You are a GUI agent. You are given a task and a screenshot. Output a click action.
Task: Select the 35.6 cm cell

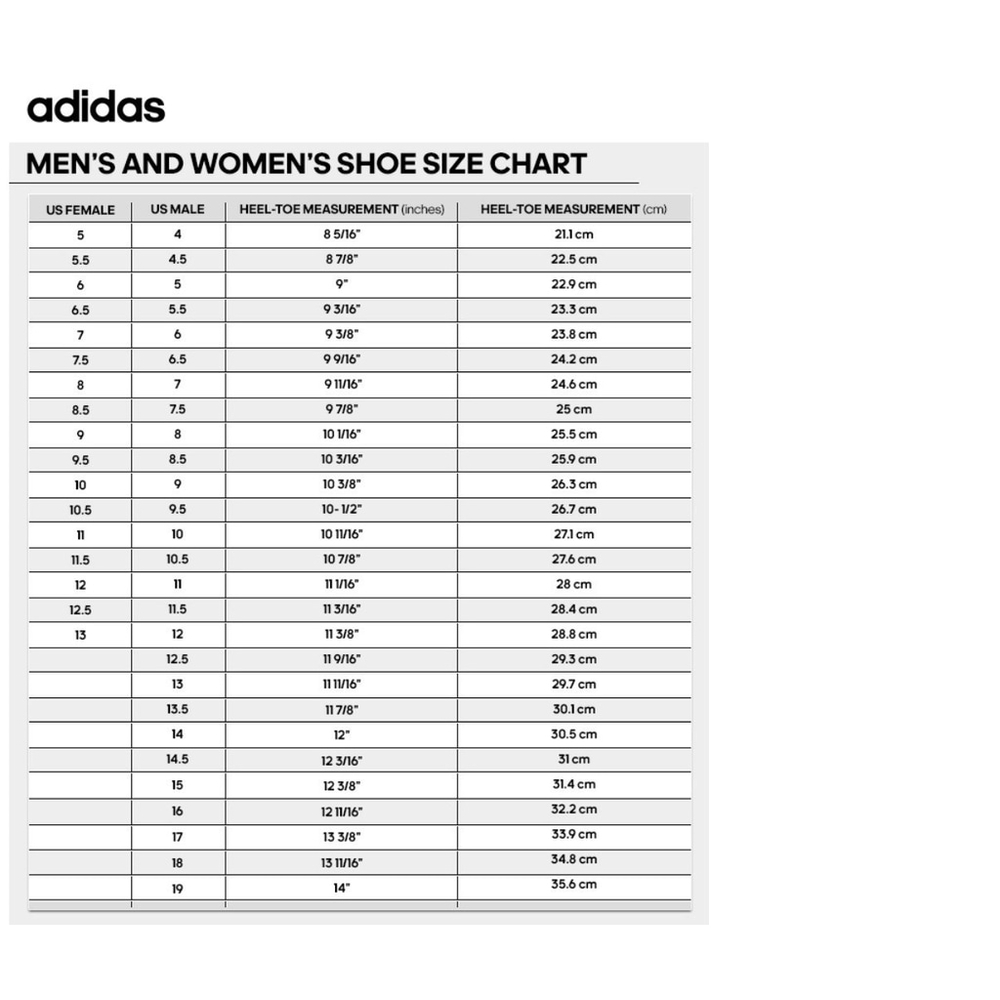[574, 885]
